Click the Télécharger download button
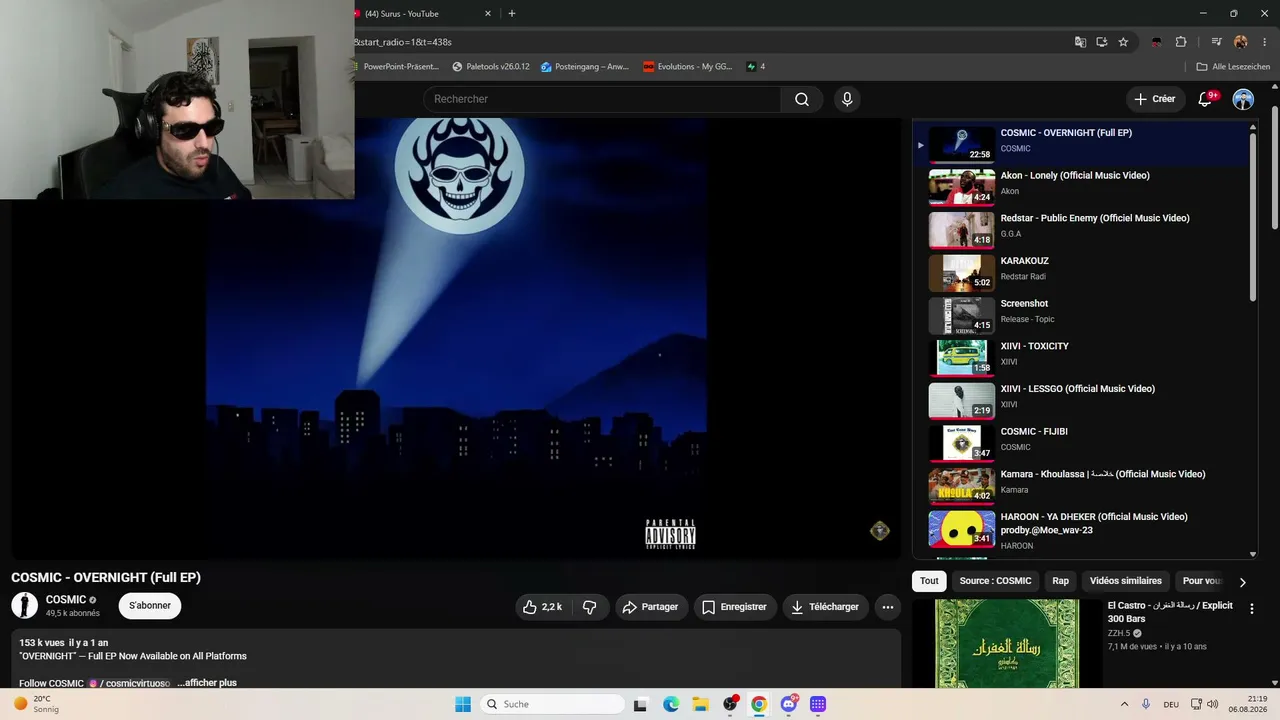The width and height of the screenshot is (1280, 720). tap(825, 607)
